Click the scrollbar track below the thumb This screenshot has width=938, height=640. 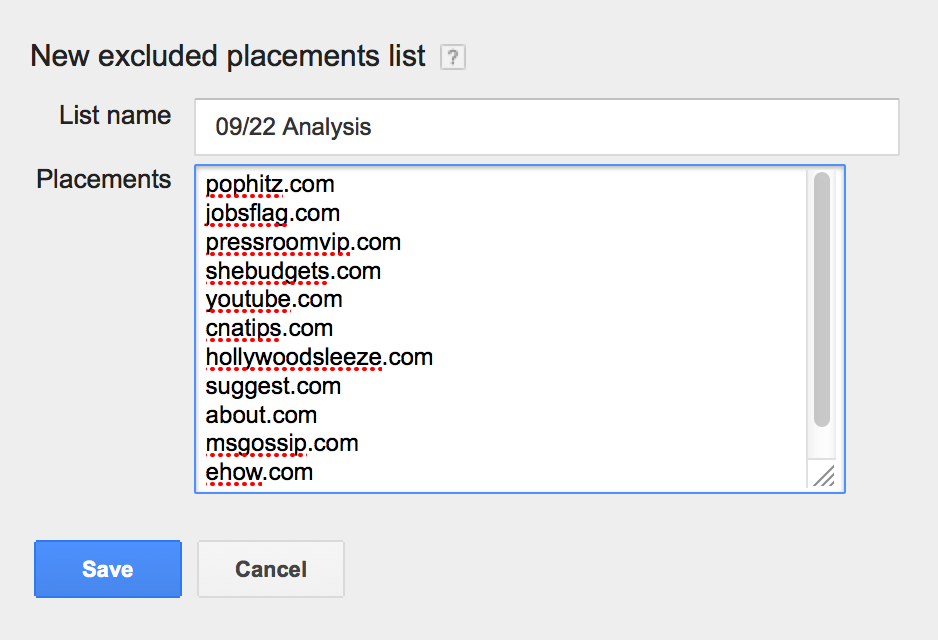[822, 444]
